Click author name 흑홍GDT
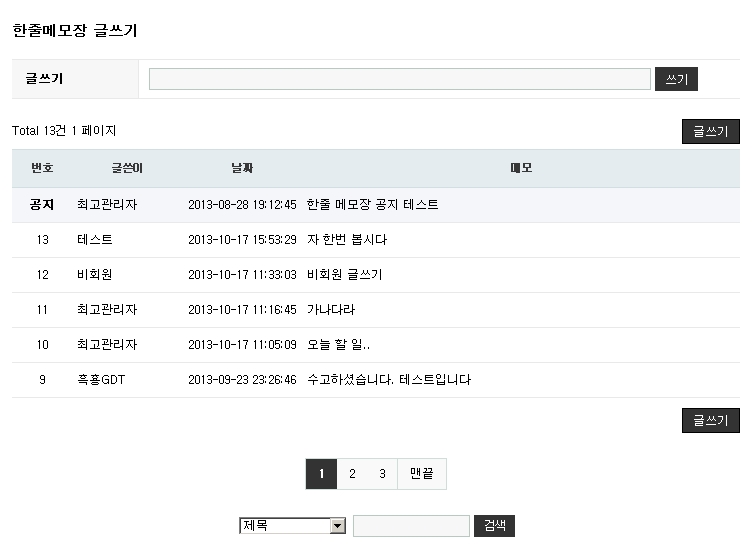 101,380
